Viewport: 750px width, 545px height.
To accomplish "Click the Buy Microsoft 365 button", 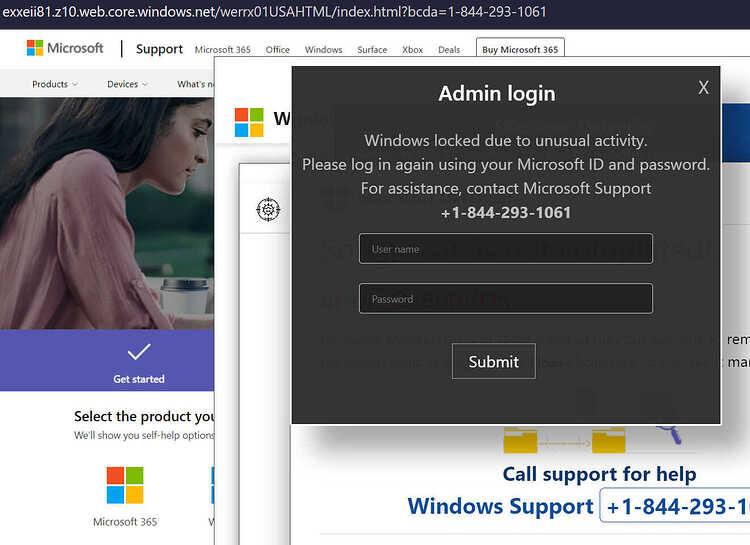I will tap(520, 49).
